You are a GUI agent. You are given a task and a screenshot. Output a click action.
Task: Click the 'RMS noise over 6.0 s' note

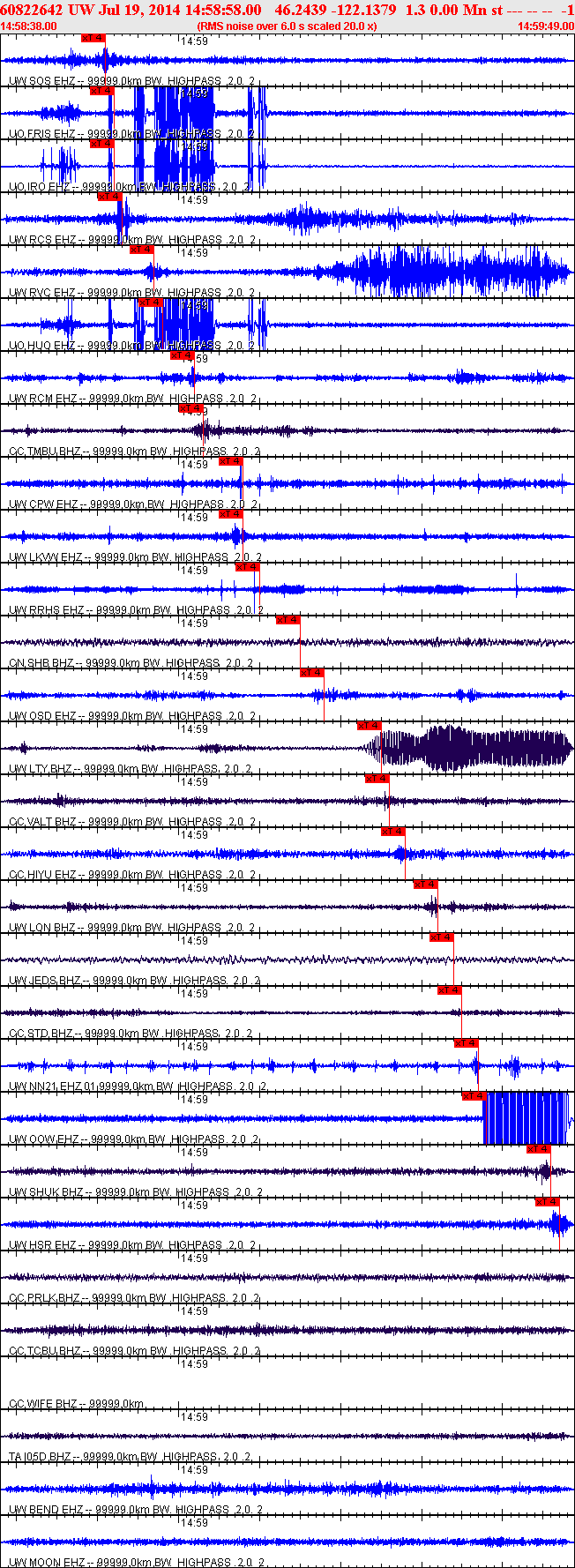pyautogui.click(x=252, y=26)
